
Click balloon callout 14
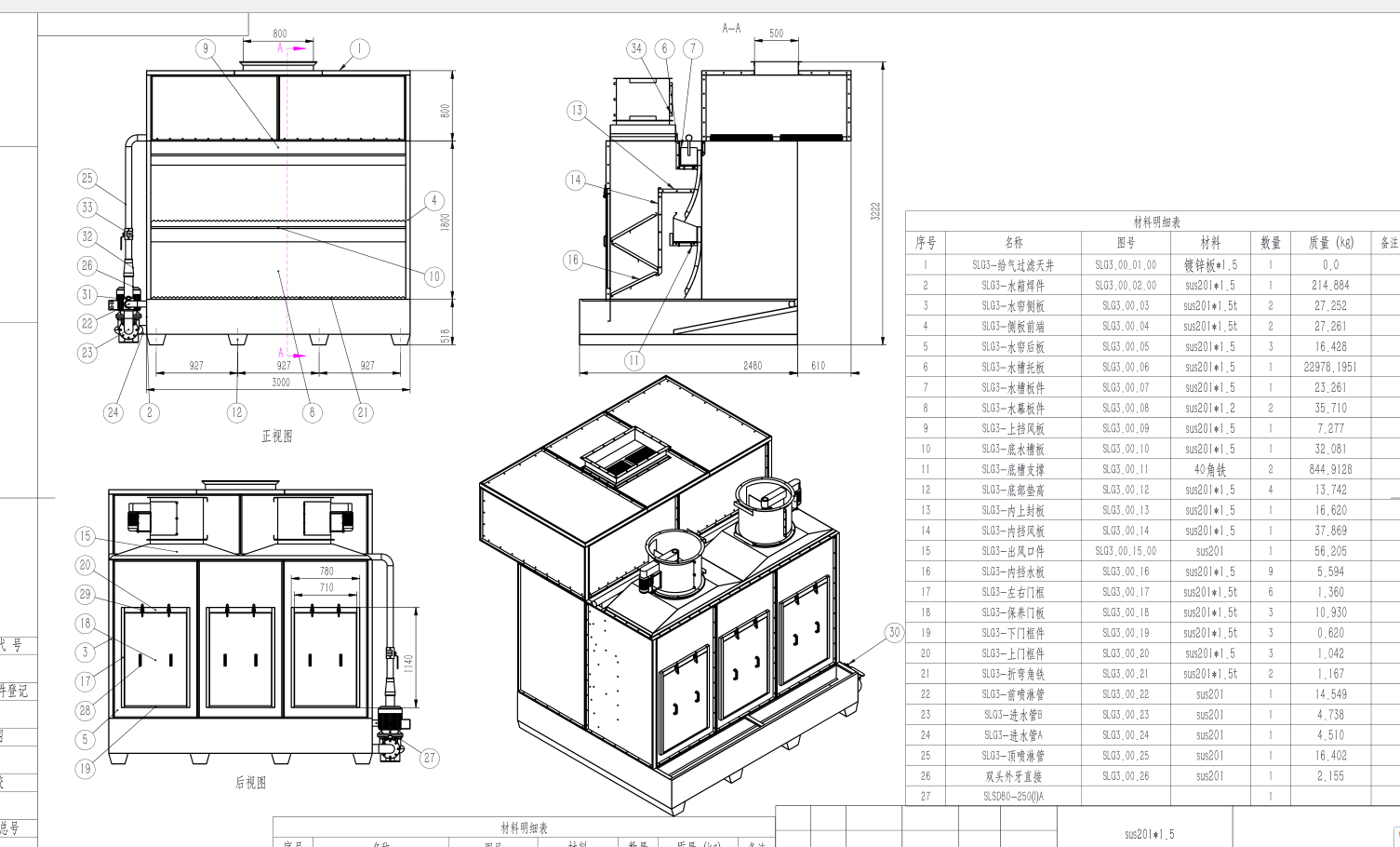click(x=576, y=181)
